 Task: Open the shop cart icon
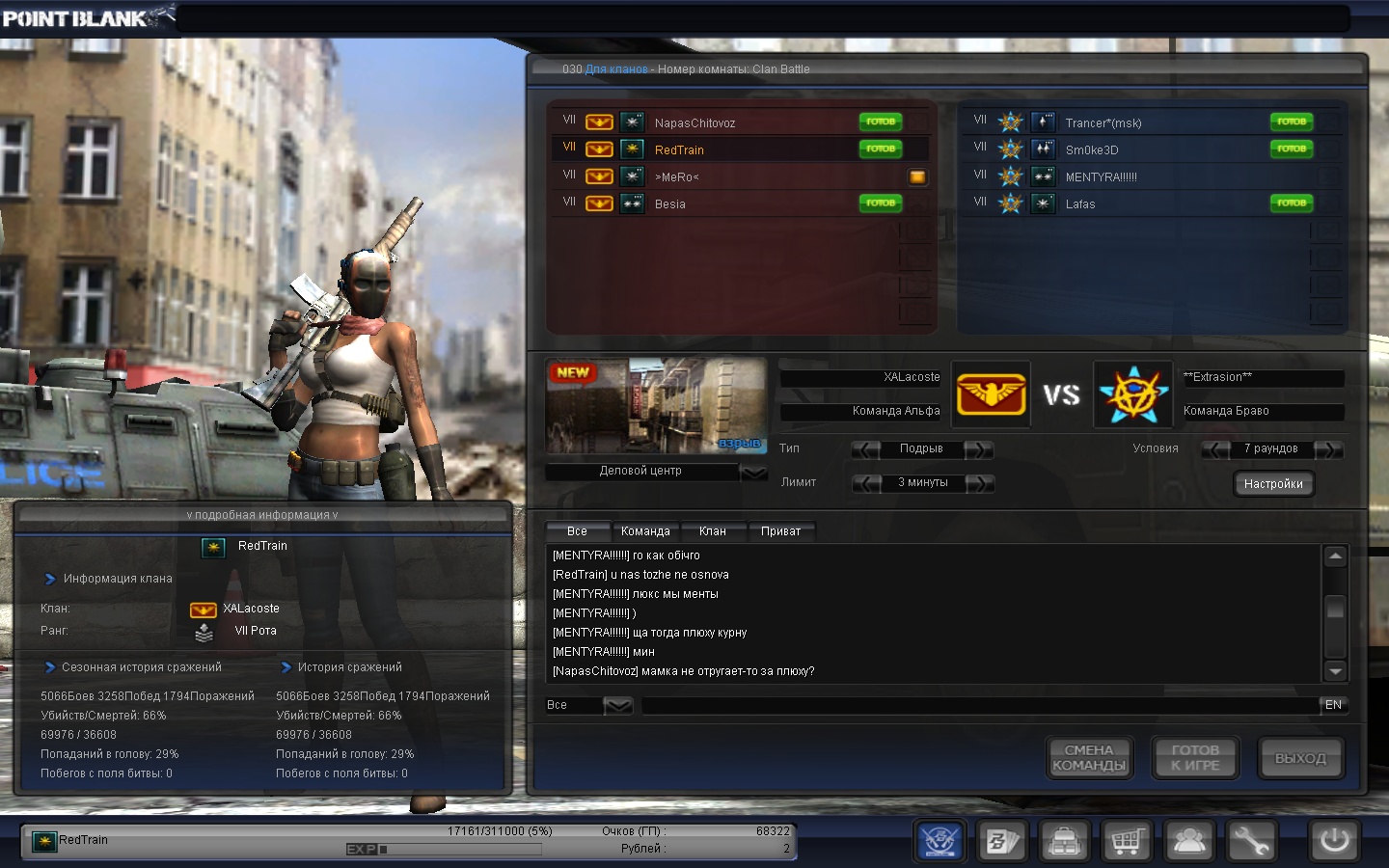coord(1127,841)
